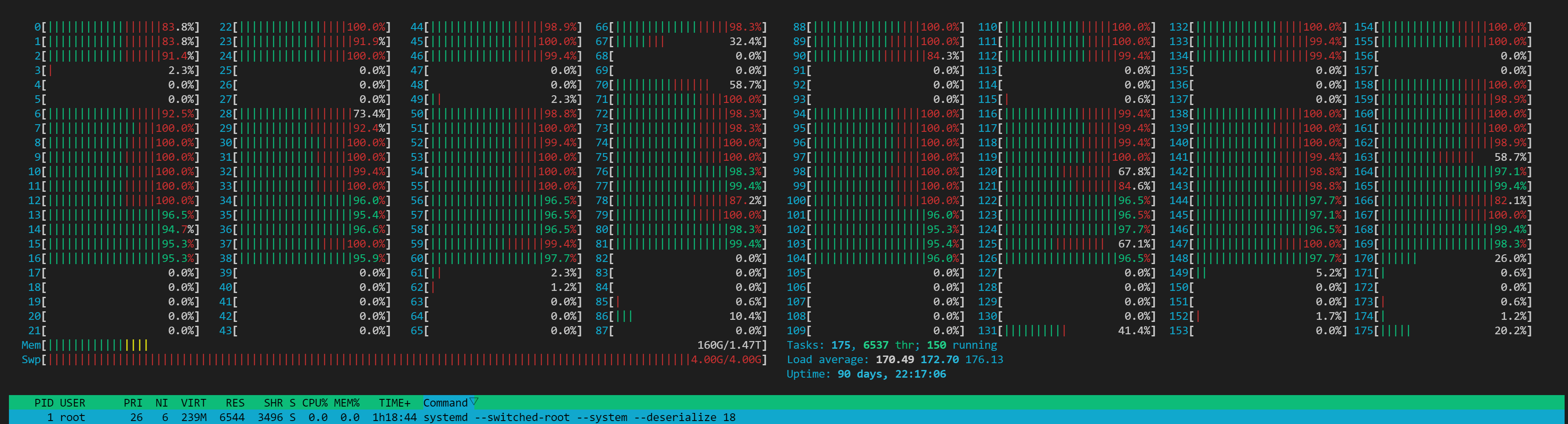
Task: Sort by the NI column header
Action: 161,403
